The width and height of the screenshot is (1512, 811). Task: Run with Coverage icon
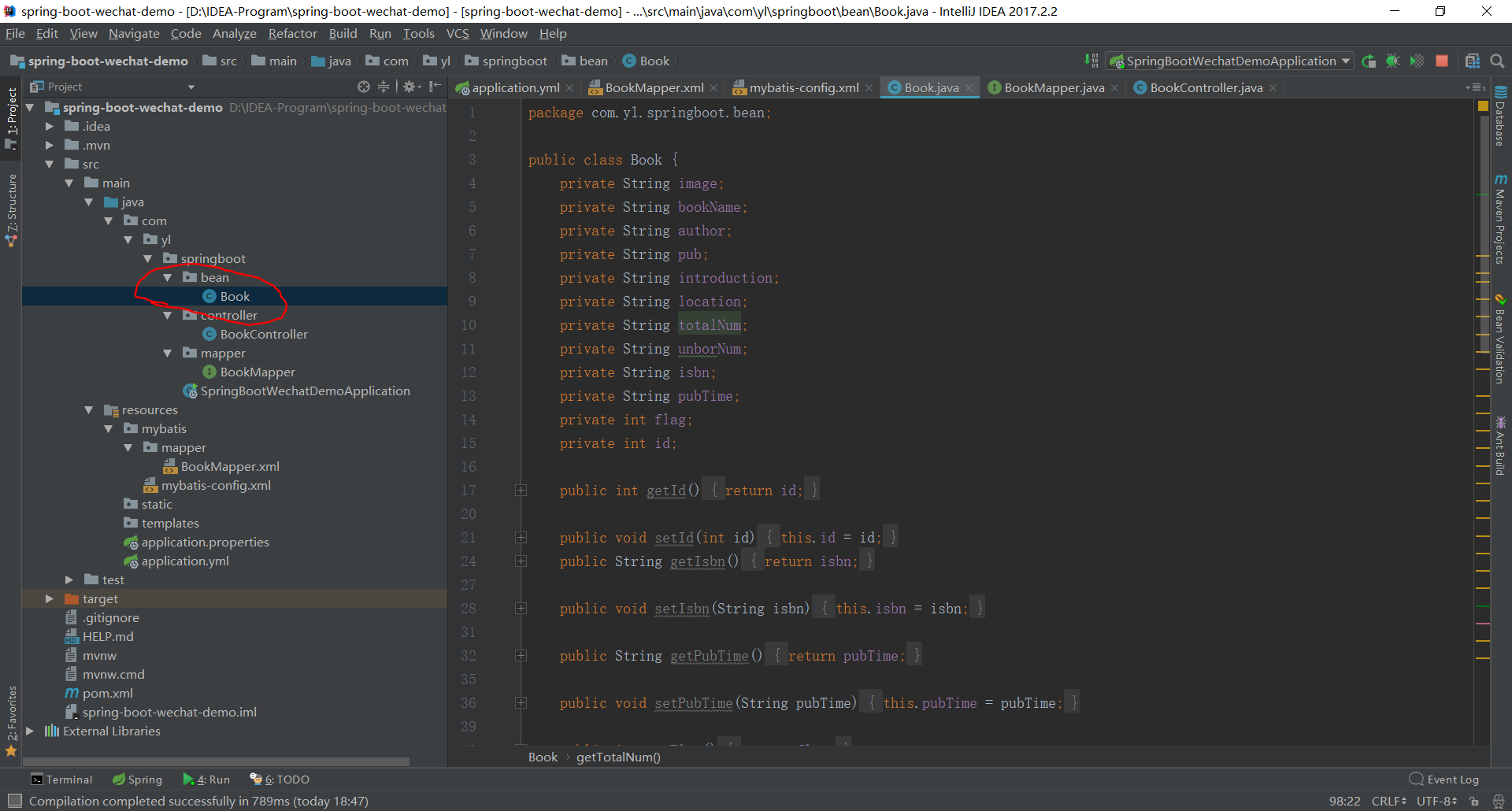click(1417, 61)
